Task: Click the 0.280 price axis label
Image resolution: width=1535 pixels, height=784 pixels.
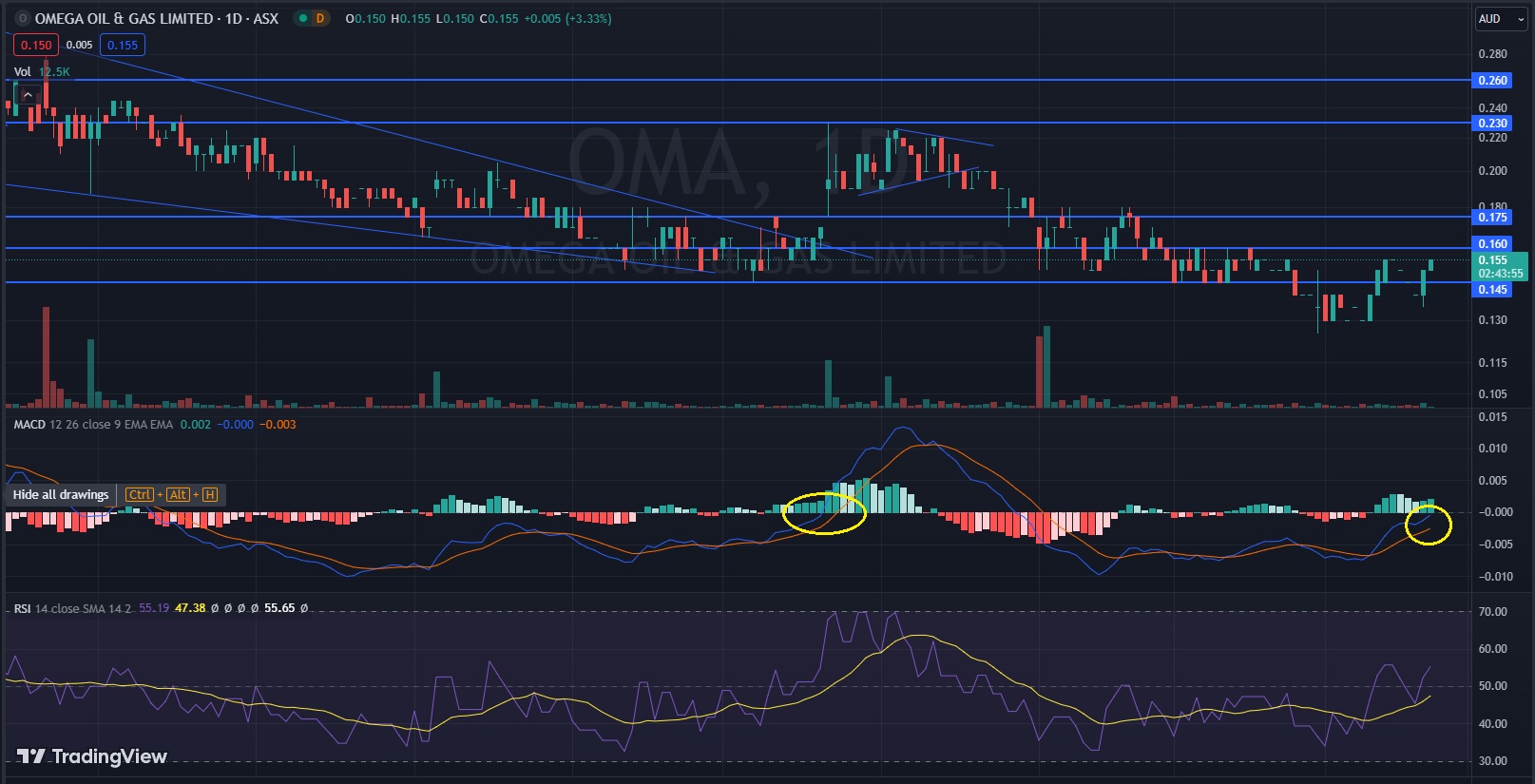Action: (x=1492, y=54)
